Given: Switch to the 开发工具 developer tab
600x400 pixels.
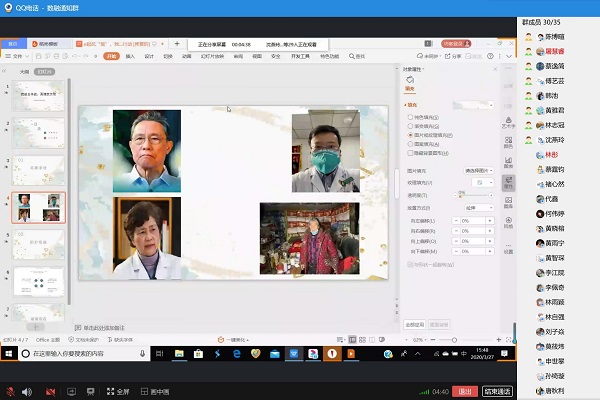Looking at the screenshot, I should point(300,56).
